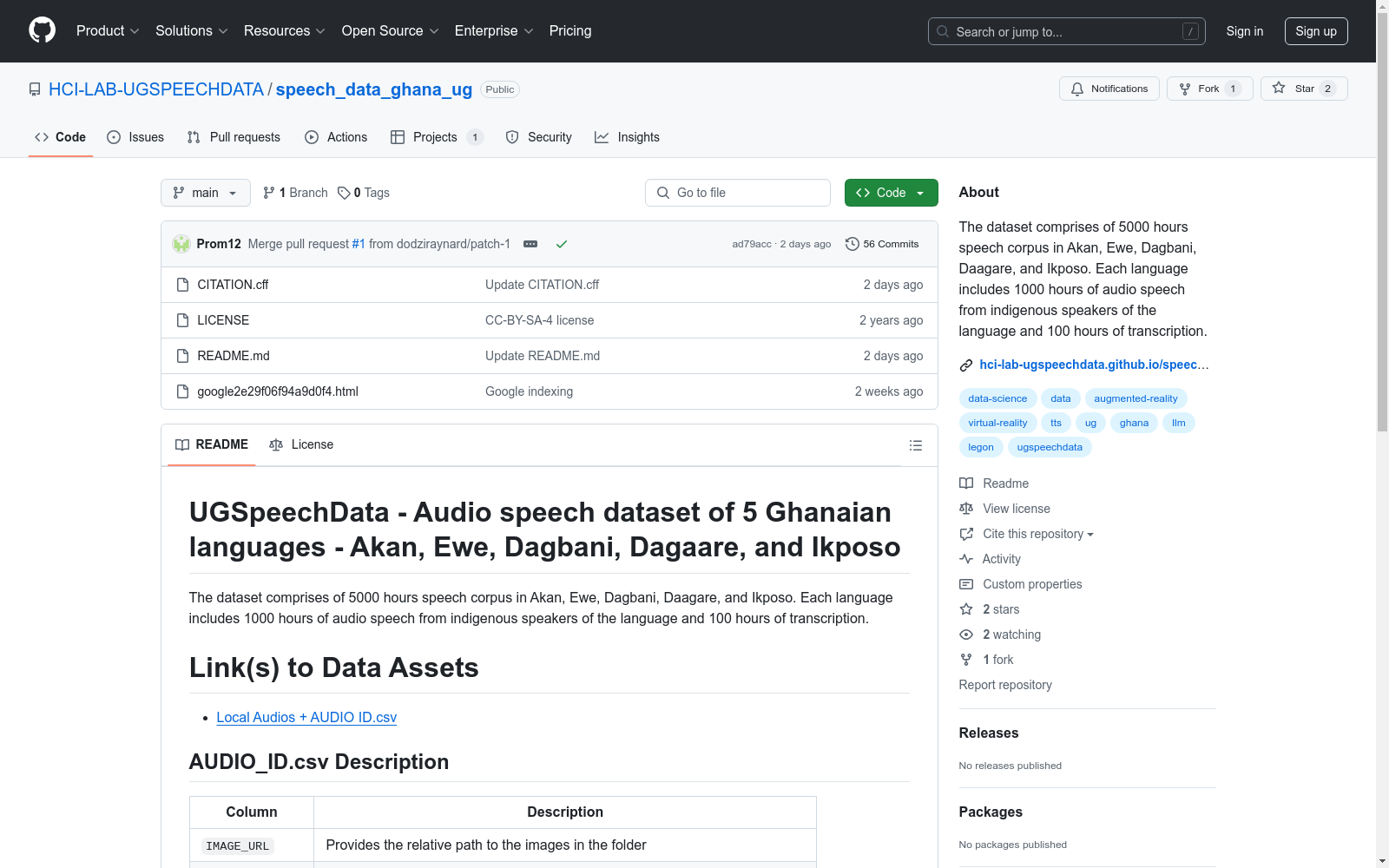The height and width of the screenshot is (868, 1389).
Task: Click the scale icon next to View license
Action: (966, 509)
